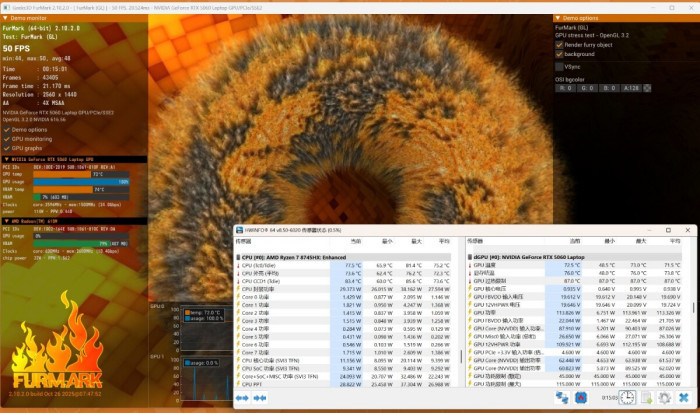Enable the VSync checkbox
This screenshot has height=413, width=700.
tap(559, 67)
